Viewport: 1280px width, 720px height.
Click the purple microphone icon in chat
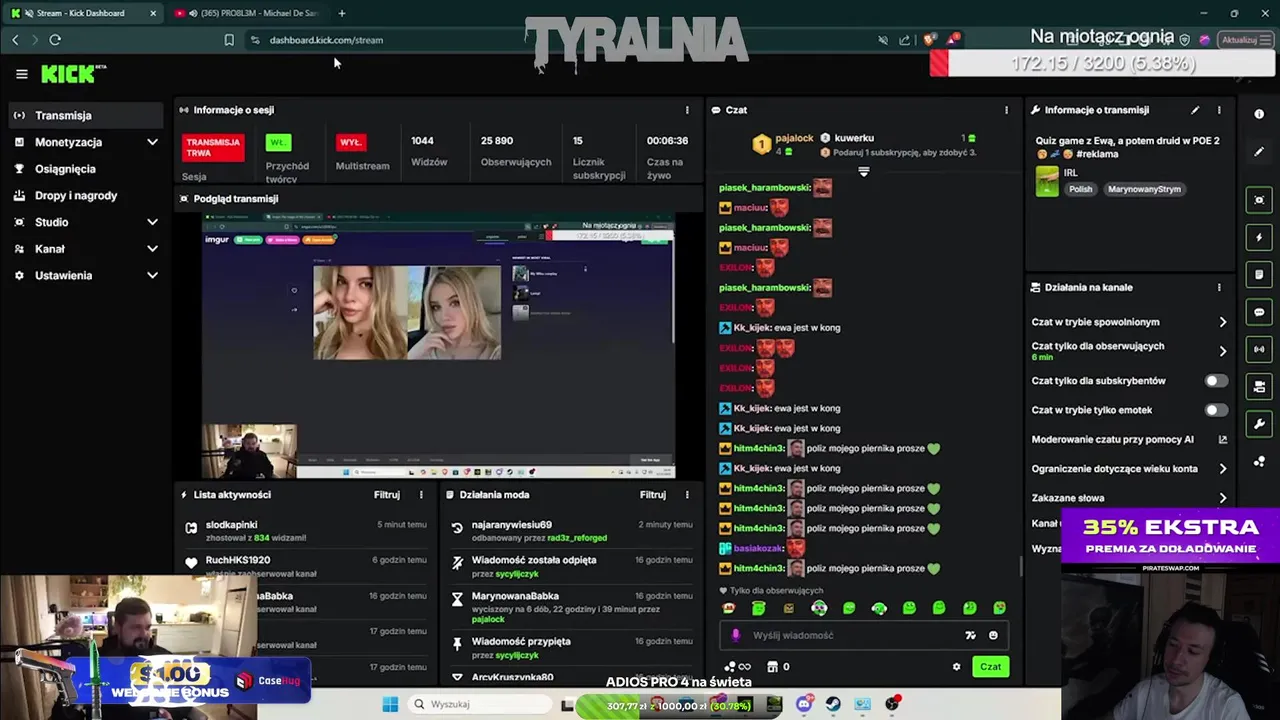pyautogui.click(x=736, y=635)
